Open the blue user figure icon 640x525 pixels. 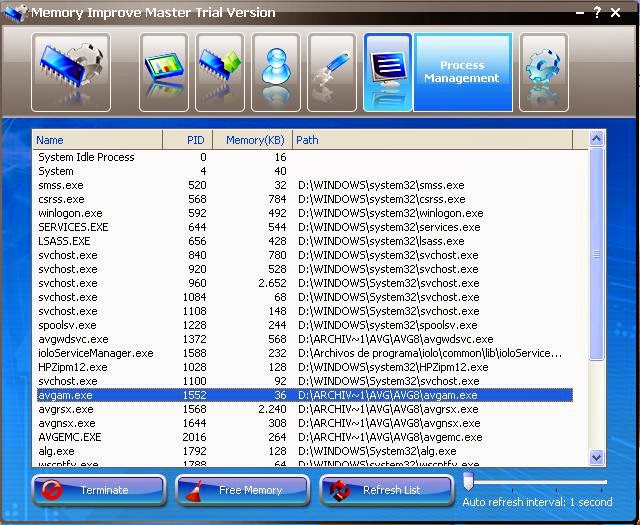276,72
